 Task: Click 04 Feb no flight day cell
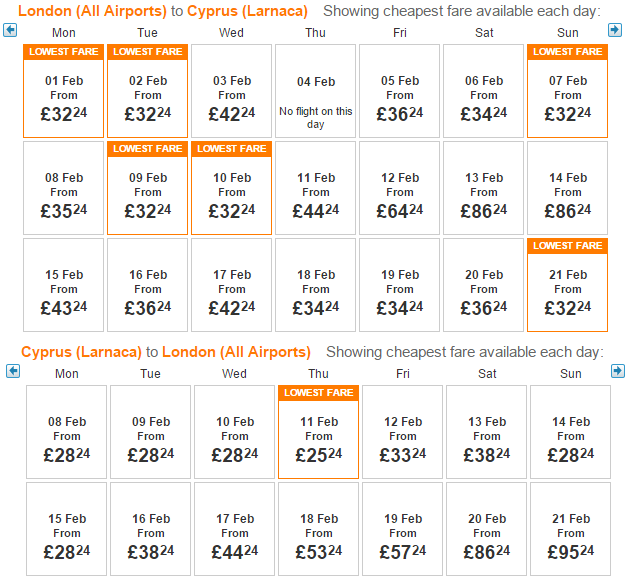pos(315,91)
